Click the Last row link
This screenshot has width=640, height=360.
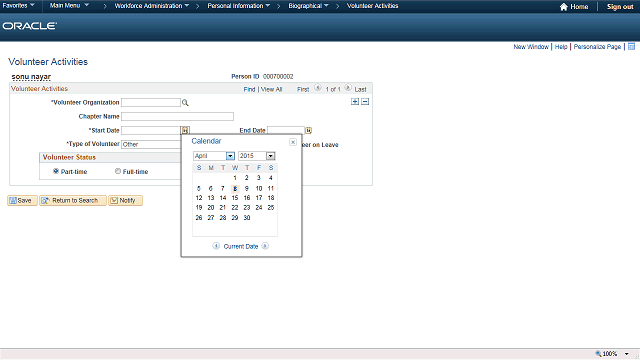[x=360, y=89]
